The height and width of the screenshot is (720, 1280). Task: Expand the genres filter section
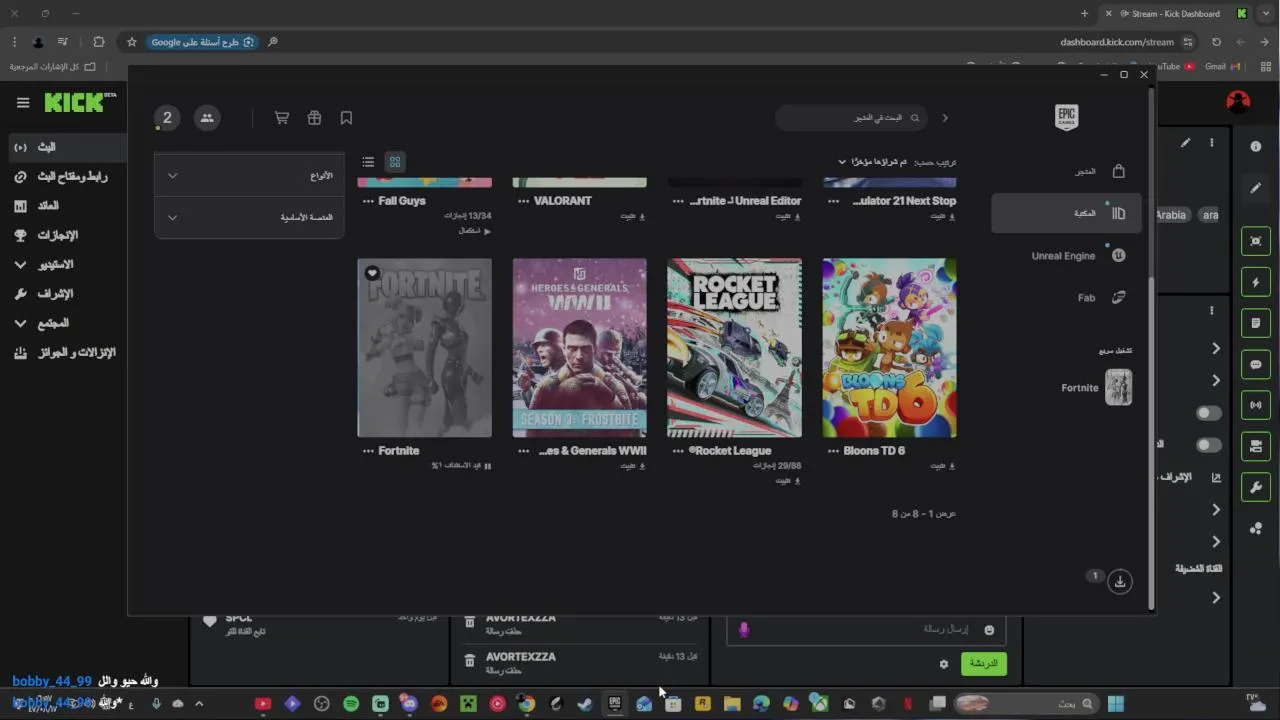(249, 176)
